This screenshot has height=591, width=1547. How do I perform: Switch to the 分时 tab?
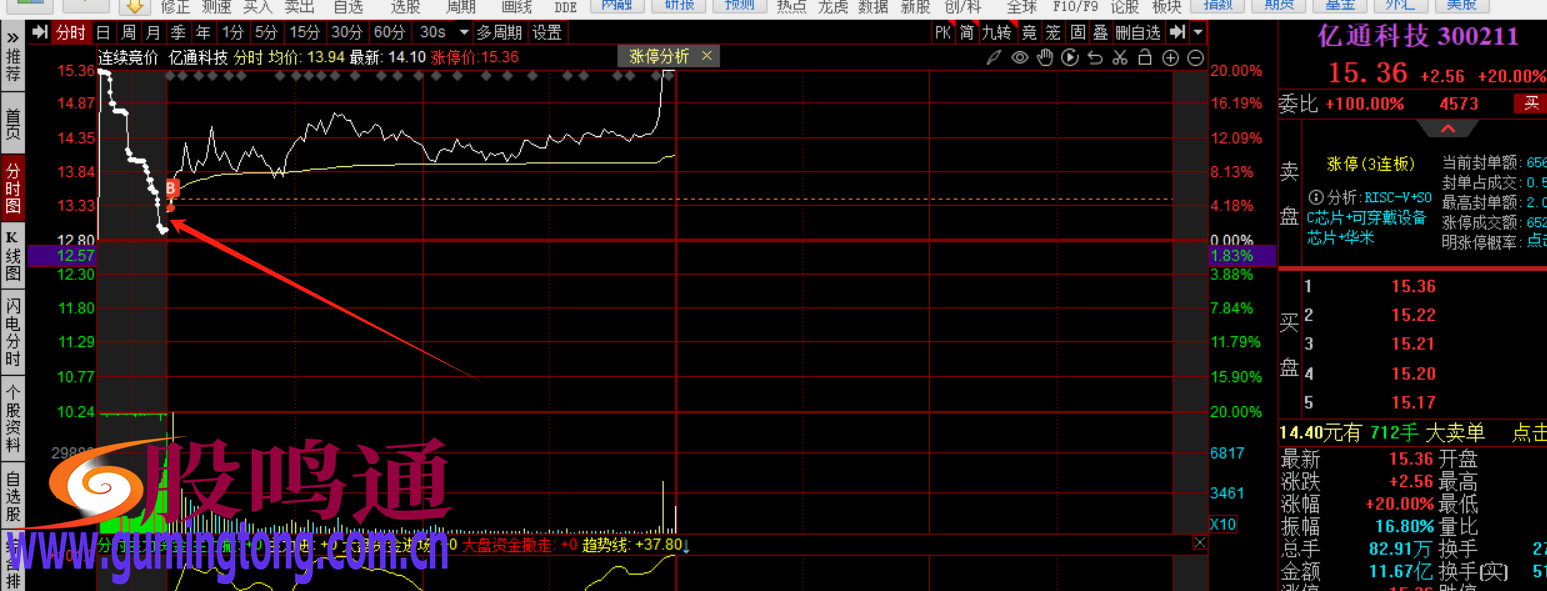(x=70, y=32)
